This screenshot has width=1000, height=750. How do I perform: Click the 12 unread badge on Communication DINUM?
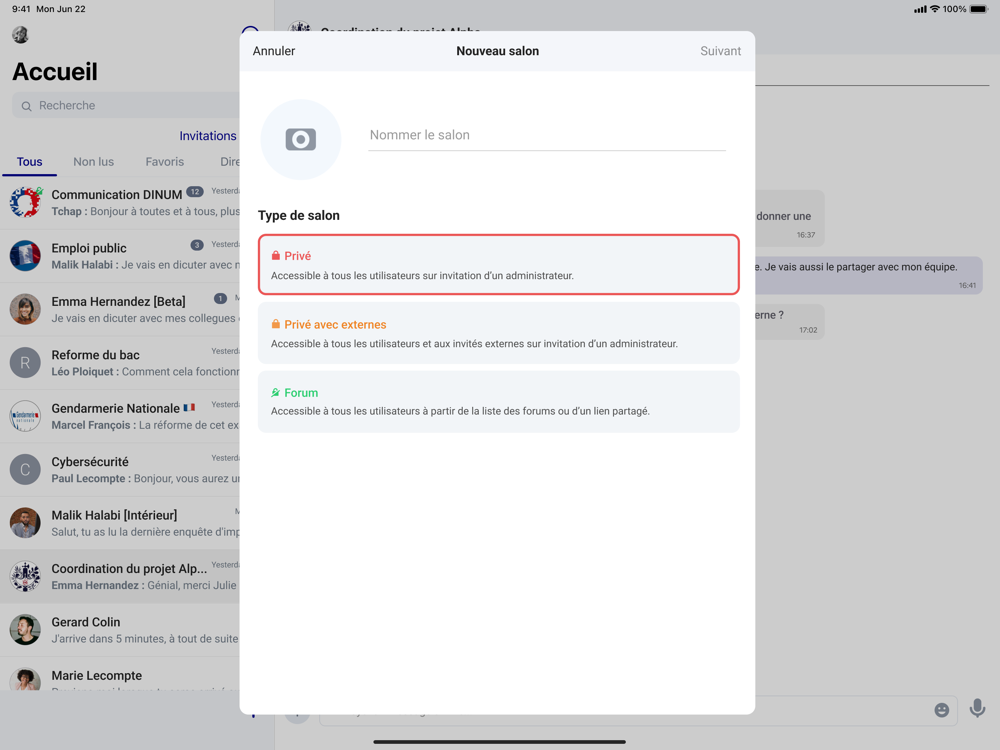click(195, 191)
